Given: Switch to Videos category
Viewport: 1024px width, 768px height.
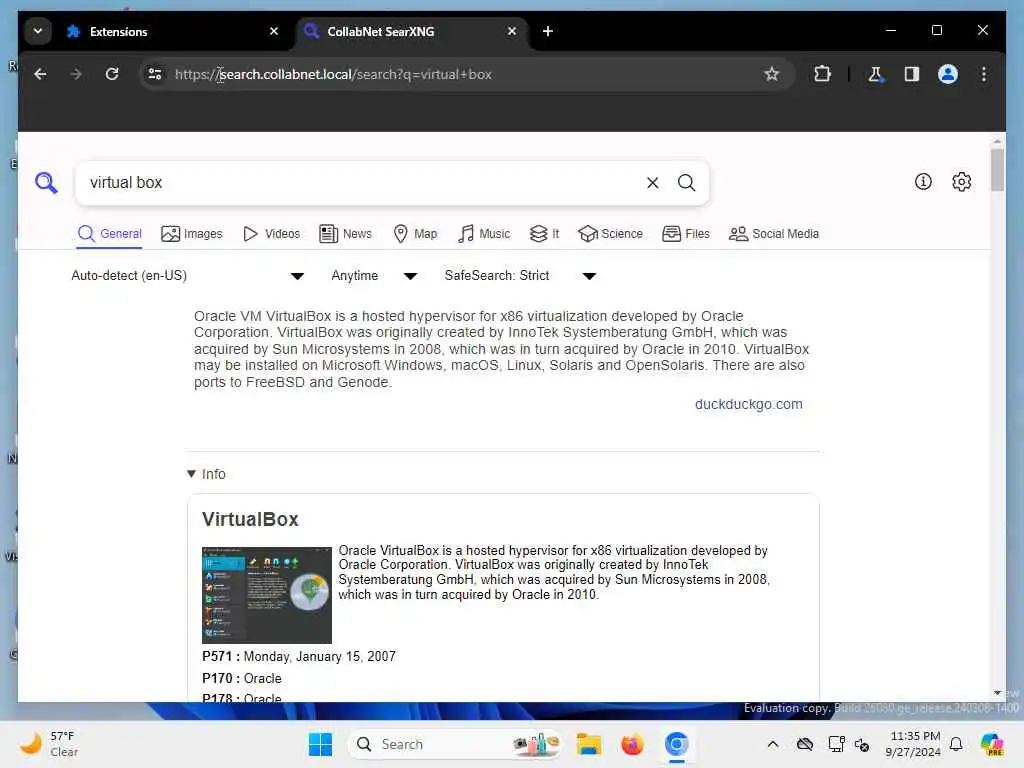Looking at the screenshot, I should (x=271, y=234).
